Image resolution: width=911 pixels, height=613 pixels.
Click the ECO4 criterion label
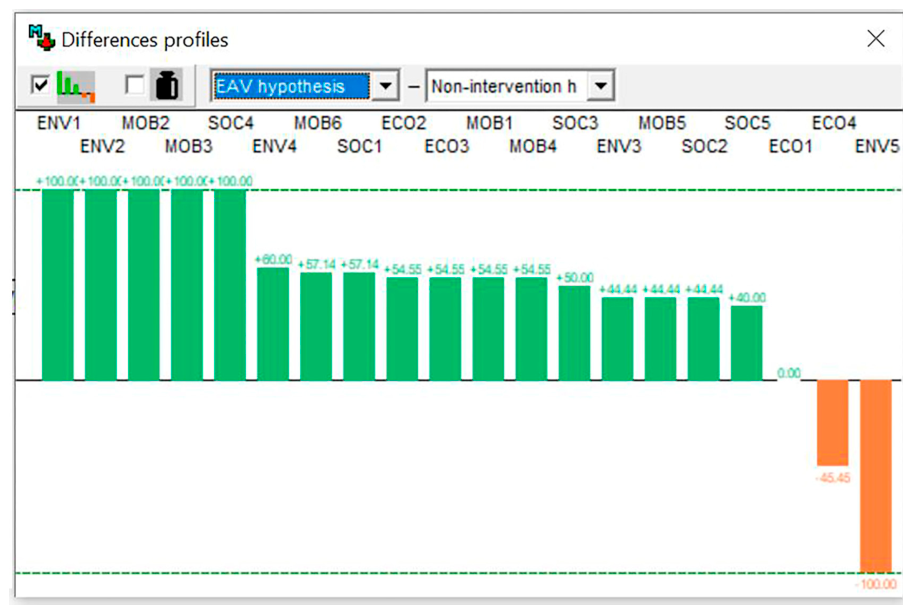[x=834, y=123]
